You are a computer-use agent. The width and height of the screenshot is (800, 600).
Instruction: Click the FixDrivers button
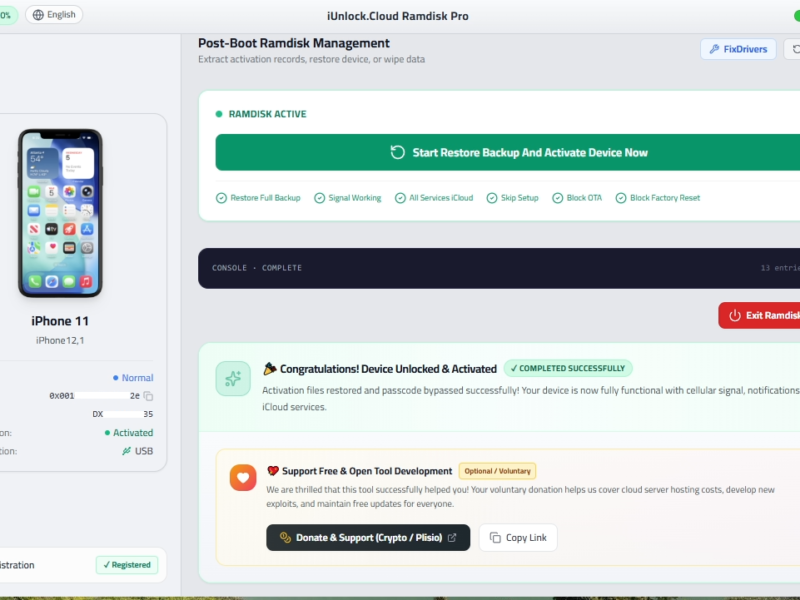738,49
